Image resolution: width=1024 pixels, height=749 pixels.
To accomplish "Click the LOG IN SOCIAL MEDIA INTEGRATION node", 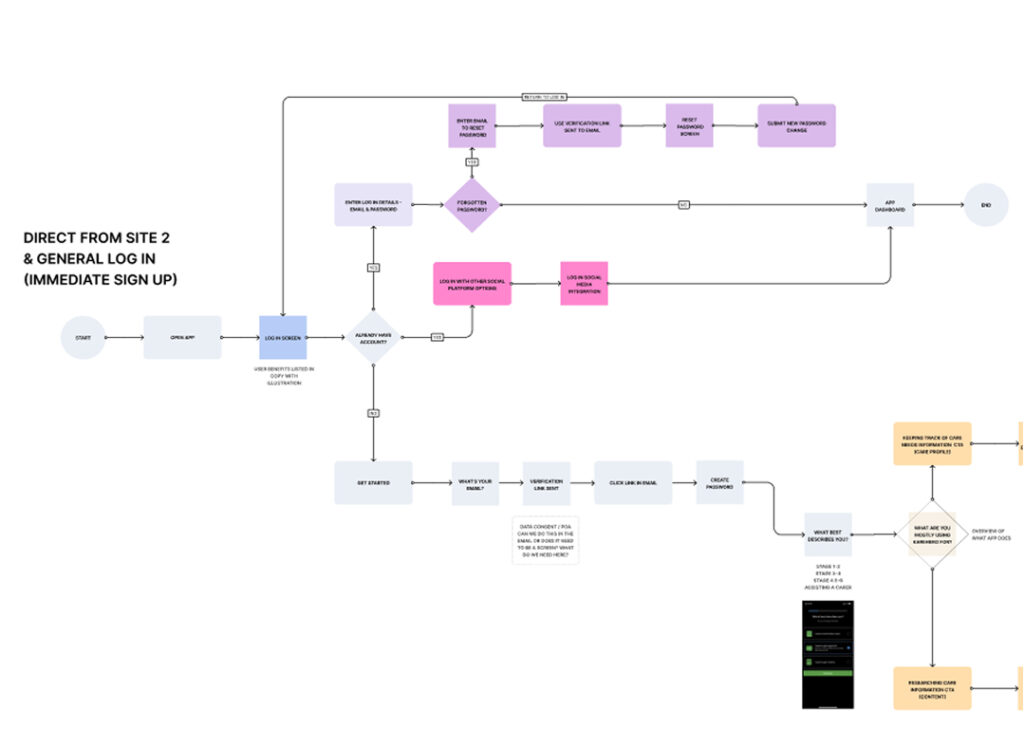I will coord(583,283).
